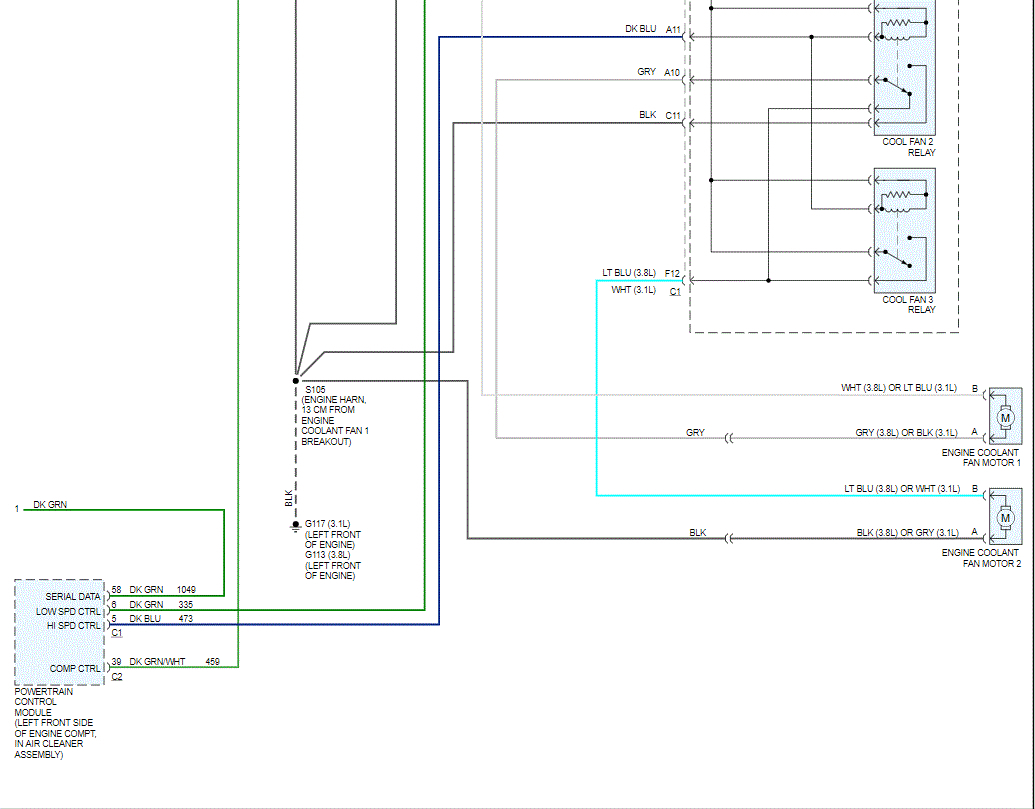Image resolution: width=1035 pixels, height=809 pixels.
Task: Click the A10 connector pin label
Action: (x=673, y=73)
